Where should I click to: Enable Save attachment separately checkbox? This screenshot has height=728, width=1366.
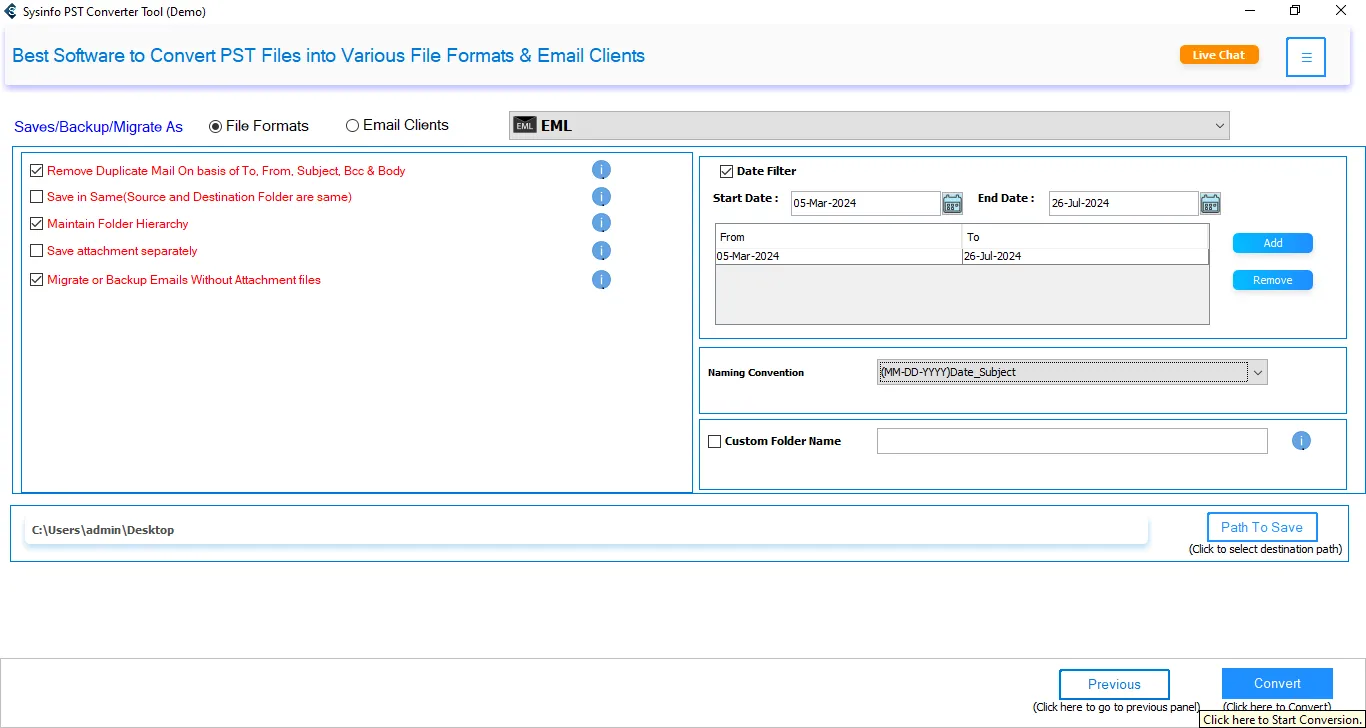(37, 251)
